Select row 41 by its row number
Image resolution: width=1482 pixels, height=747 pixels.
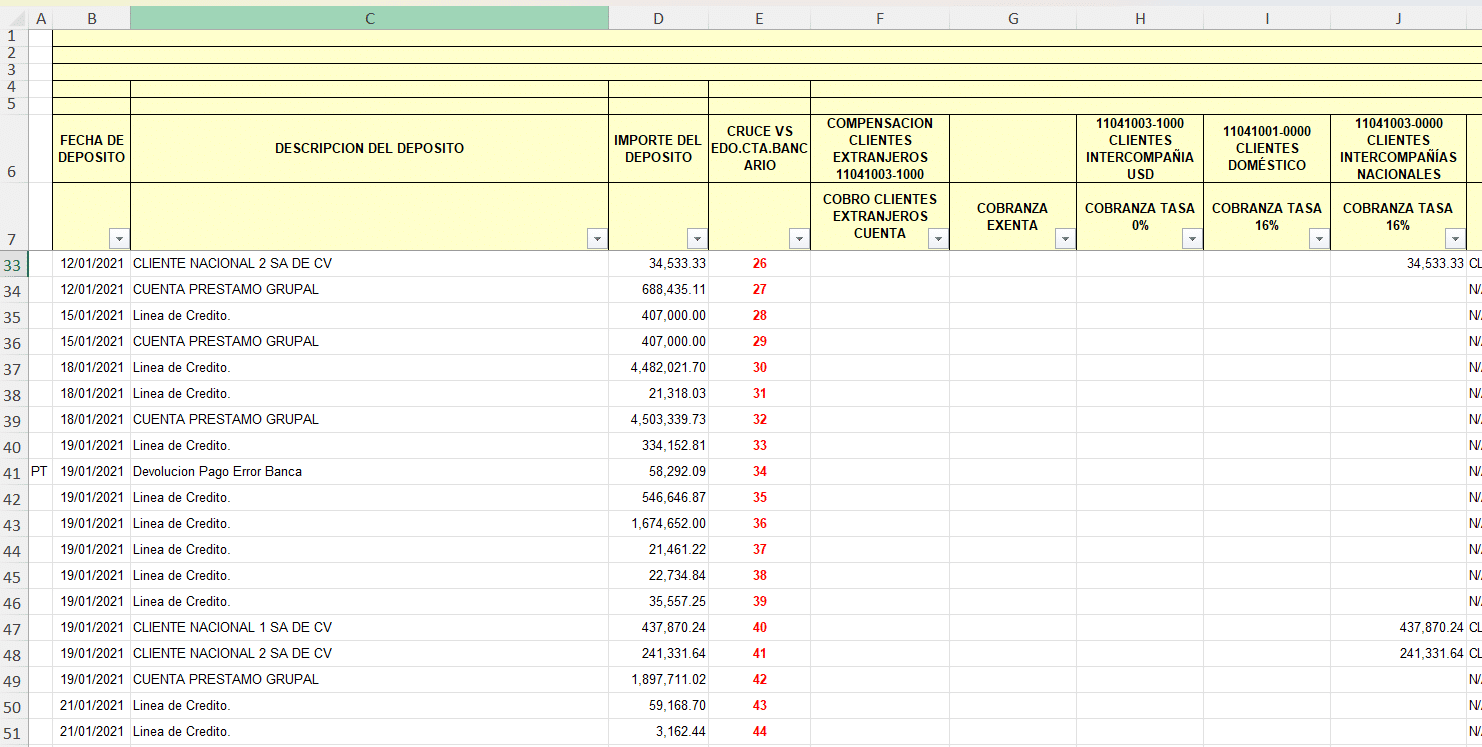click(13, 472)
